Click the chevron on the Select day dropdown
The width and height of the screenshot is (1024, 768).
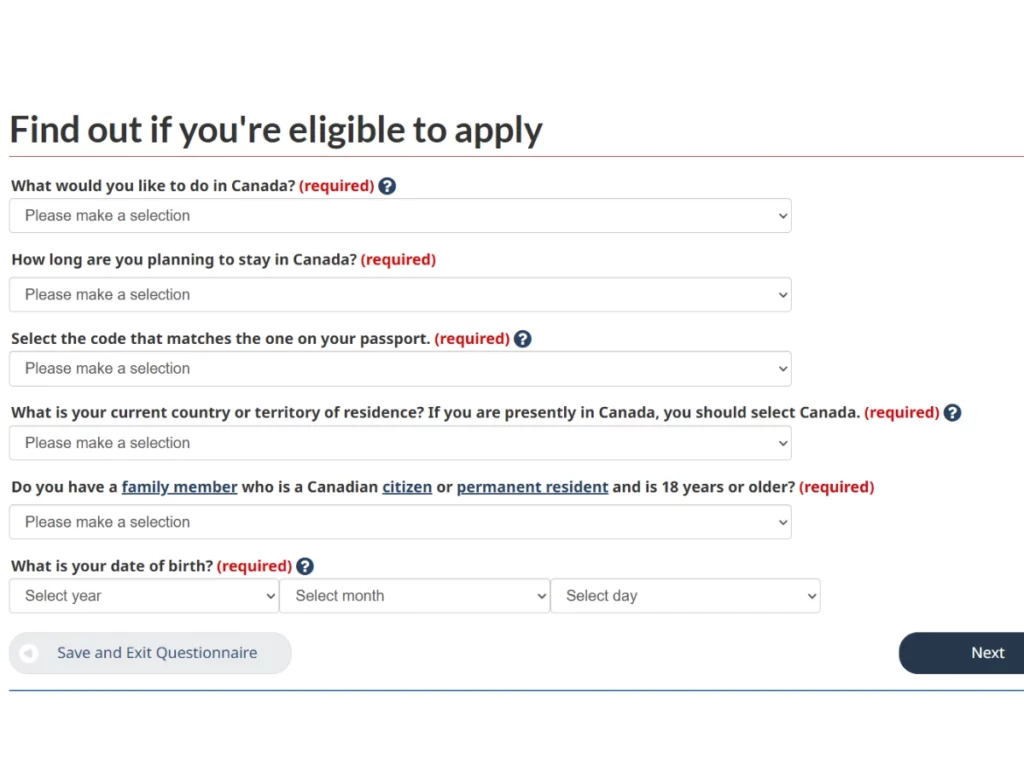[812, 595]
